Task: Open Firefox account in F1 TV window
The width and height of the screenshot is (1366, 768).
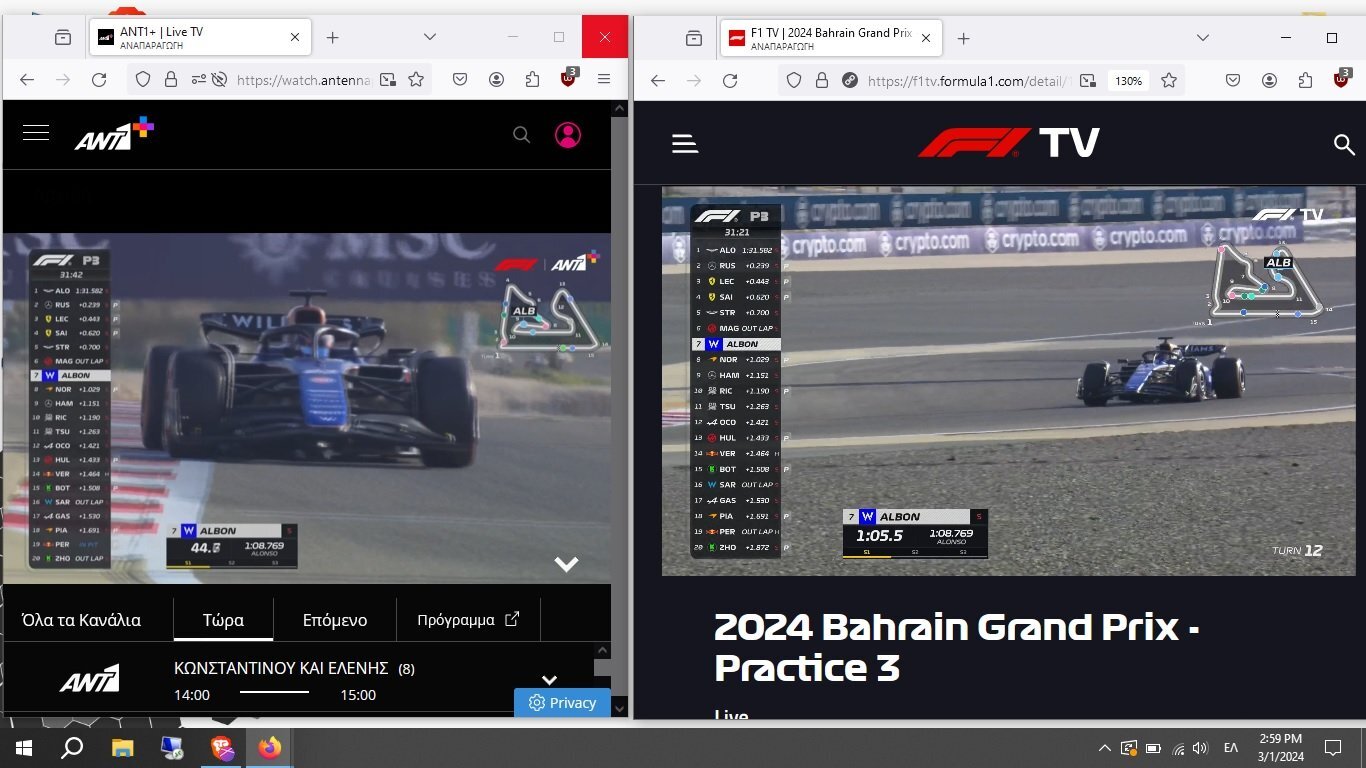Action: coord(1269,81)
